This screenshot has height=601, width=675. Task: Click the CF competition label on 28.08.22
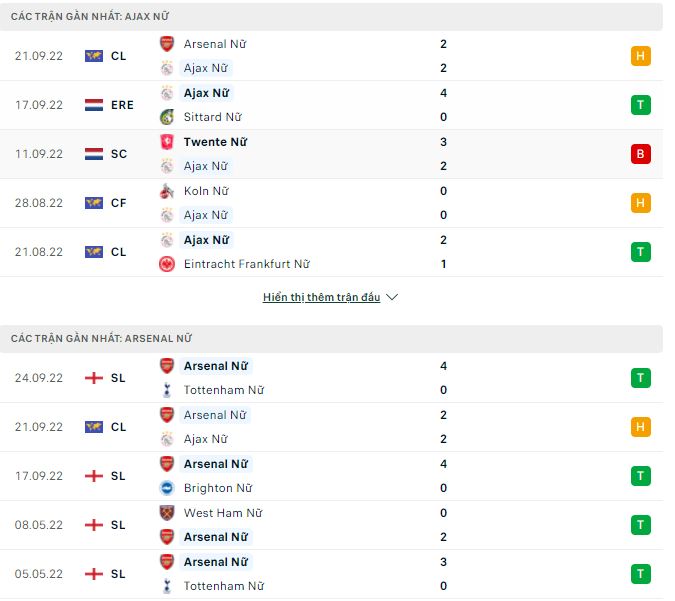[x=118, y=203]
